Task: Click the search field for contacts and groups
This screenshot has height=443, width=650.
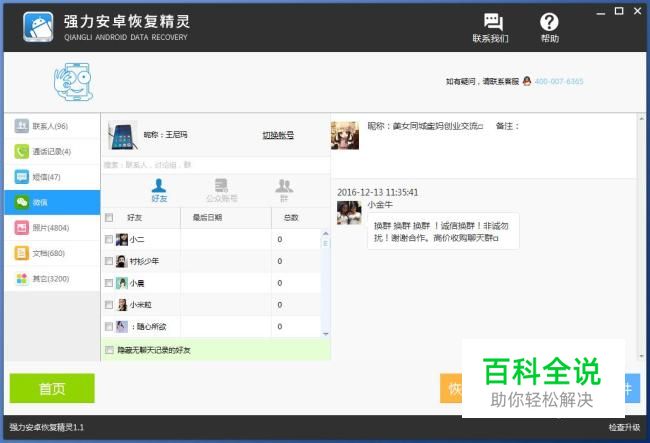Action: click(216, 165)
